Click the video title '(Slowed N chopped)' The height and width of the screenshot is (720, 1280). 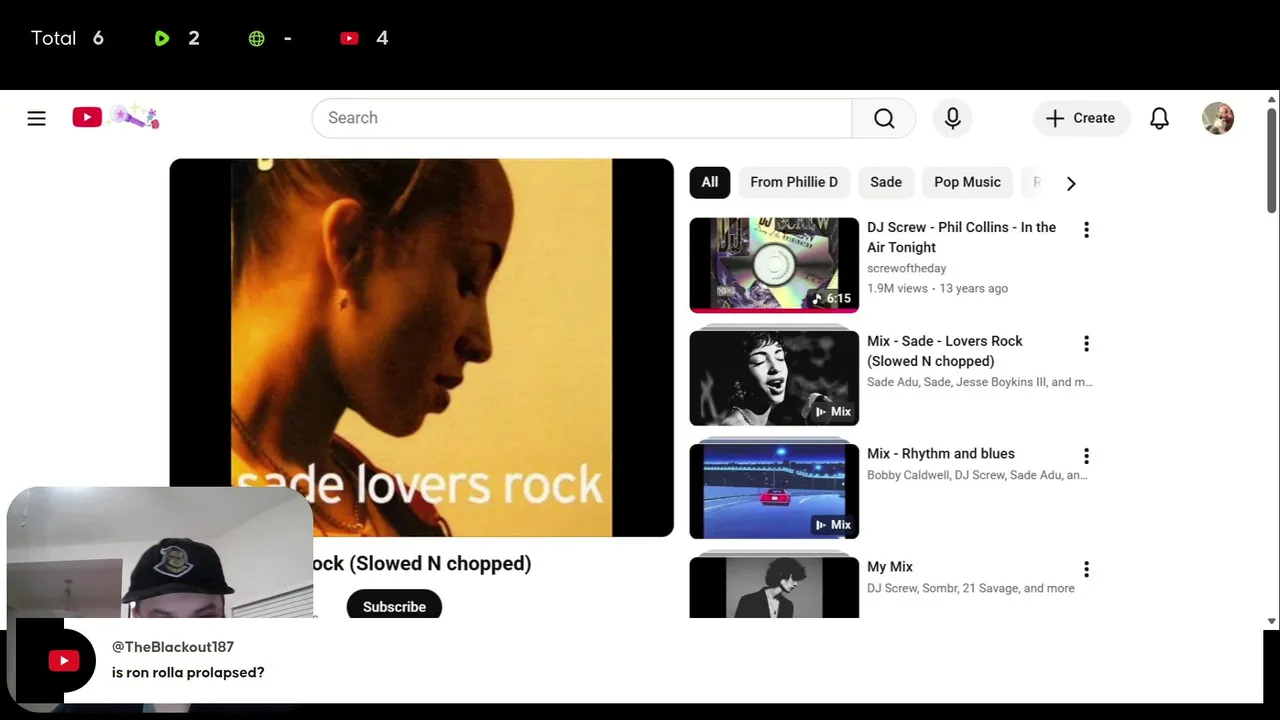click(440, 563)
